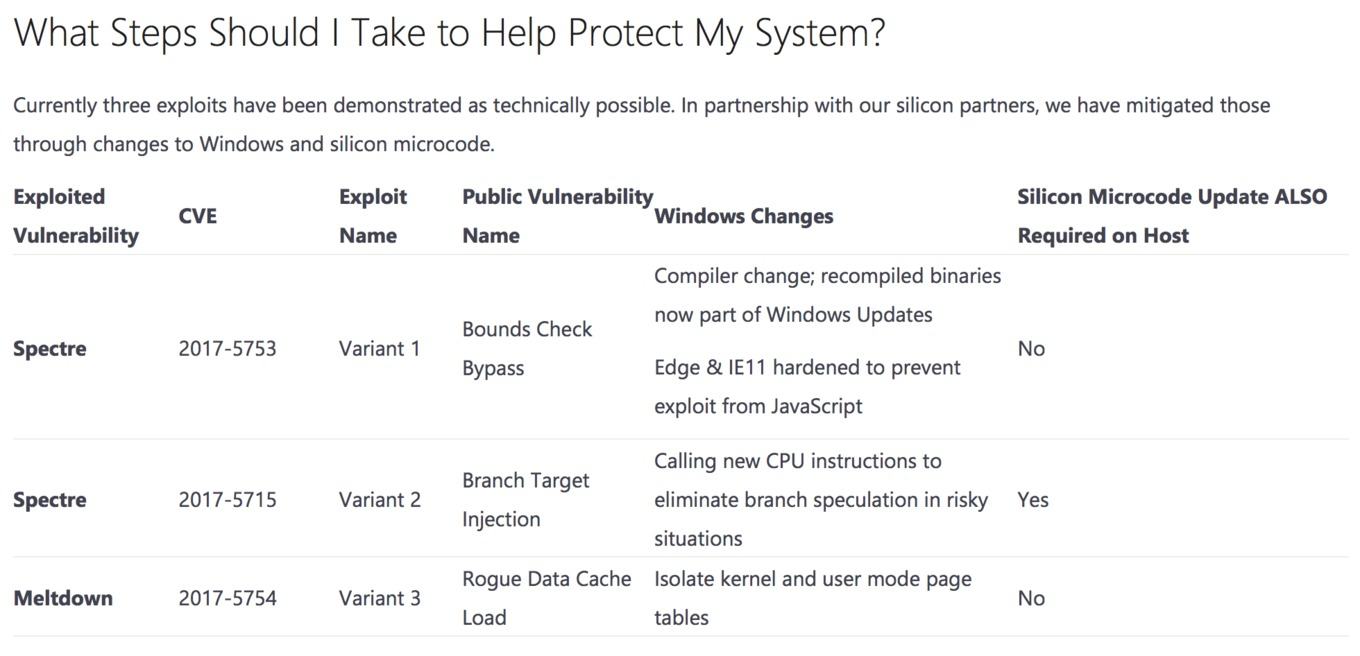
Task: Click CVE number 2017-5754
Action: tap(228, 598)
